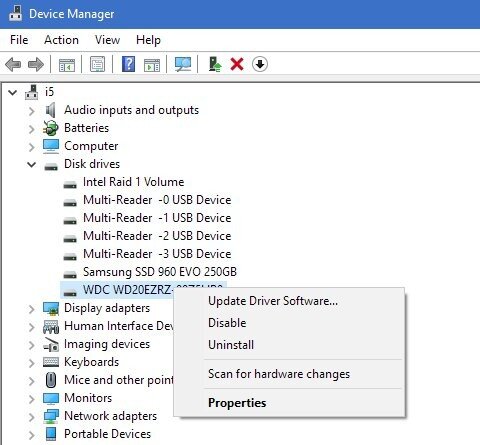Click the Disable down-arrow toolbar icon
This screenshot has width=480, height=445.
(x=260, y=64)
